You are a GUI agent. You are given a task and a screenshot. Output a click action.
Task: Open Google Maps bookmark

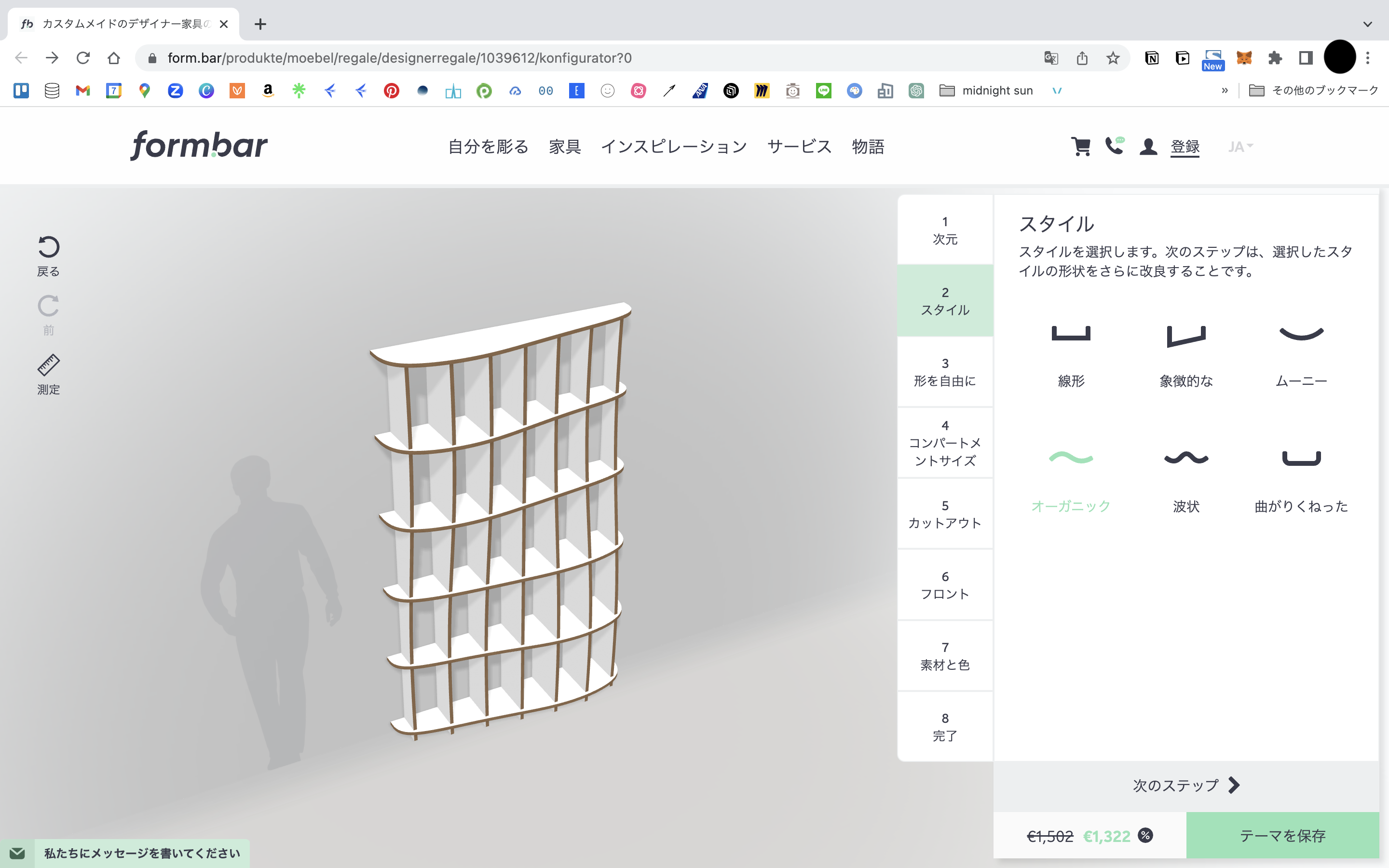(145, 90)
